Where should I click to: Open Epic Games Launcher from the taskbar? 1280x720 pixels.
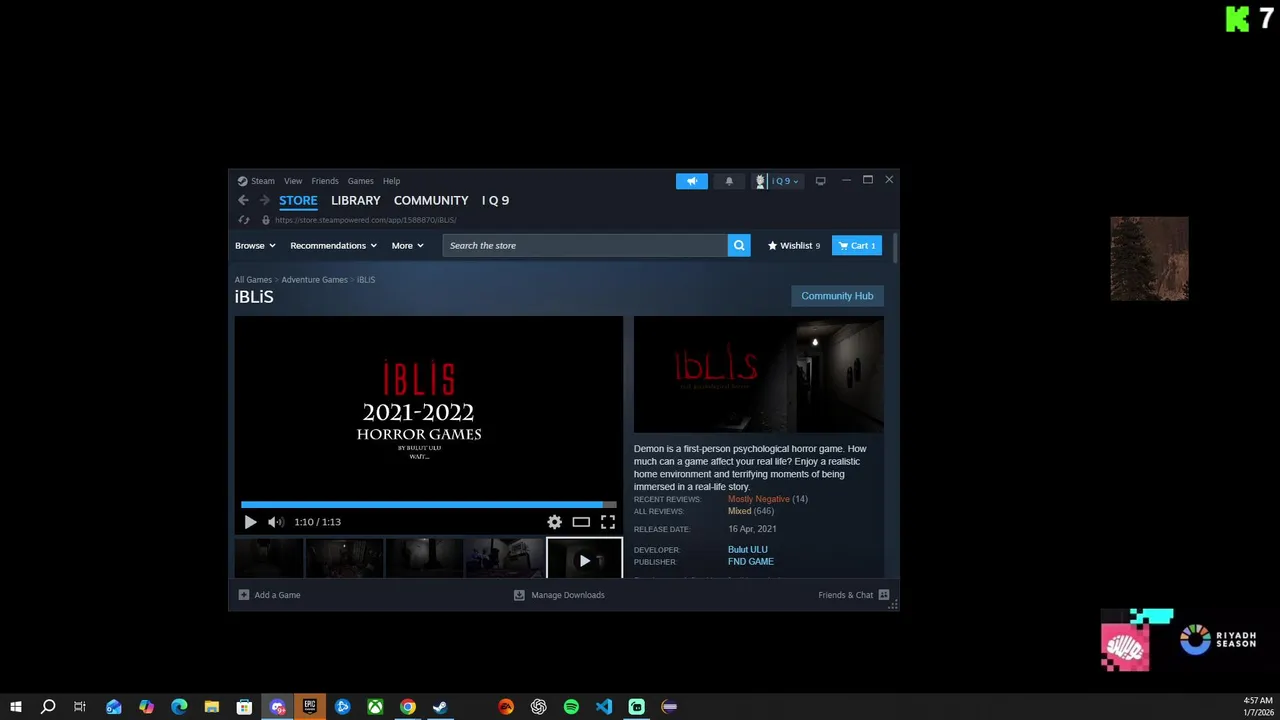[x=310, y=707]
